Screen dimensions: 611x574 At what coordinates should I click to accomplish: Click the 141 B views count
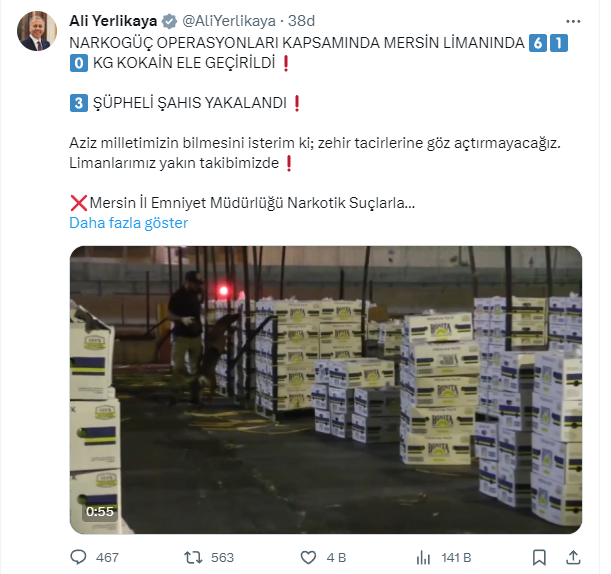click(x=456, y=558)
